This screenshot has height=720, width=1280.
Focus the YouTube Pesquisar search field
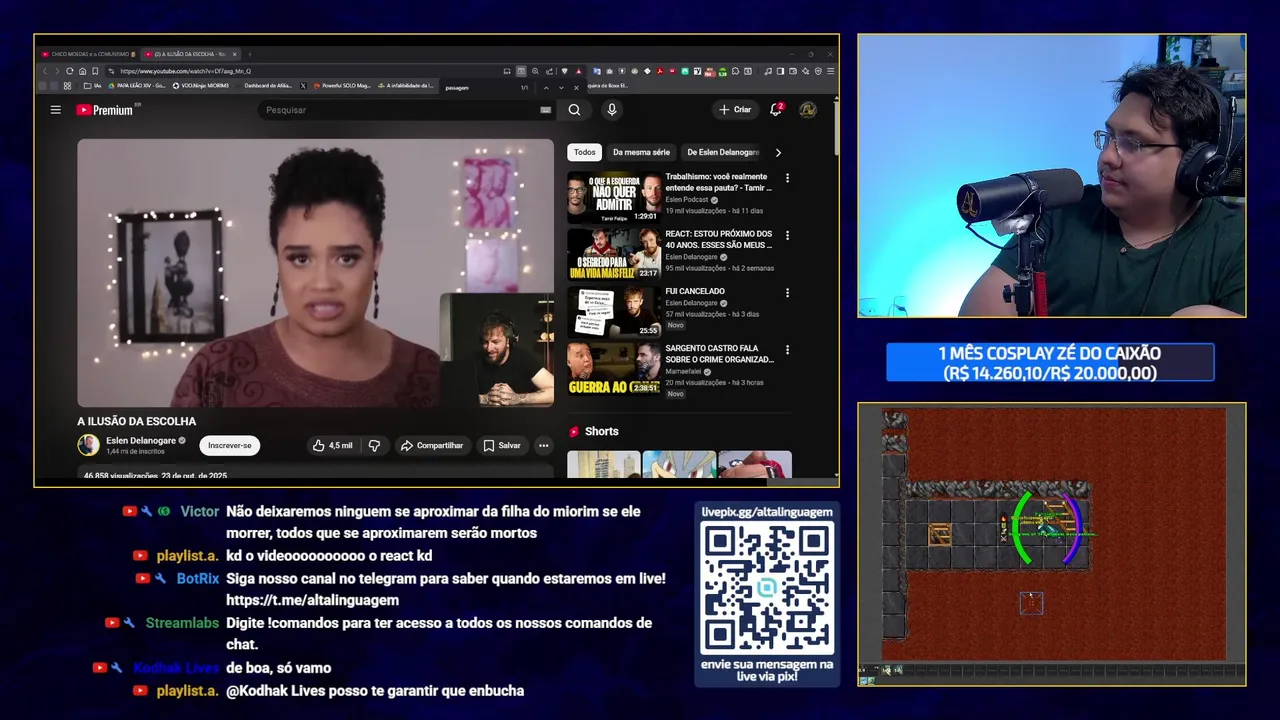[x=400, y=110]
